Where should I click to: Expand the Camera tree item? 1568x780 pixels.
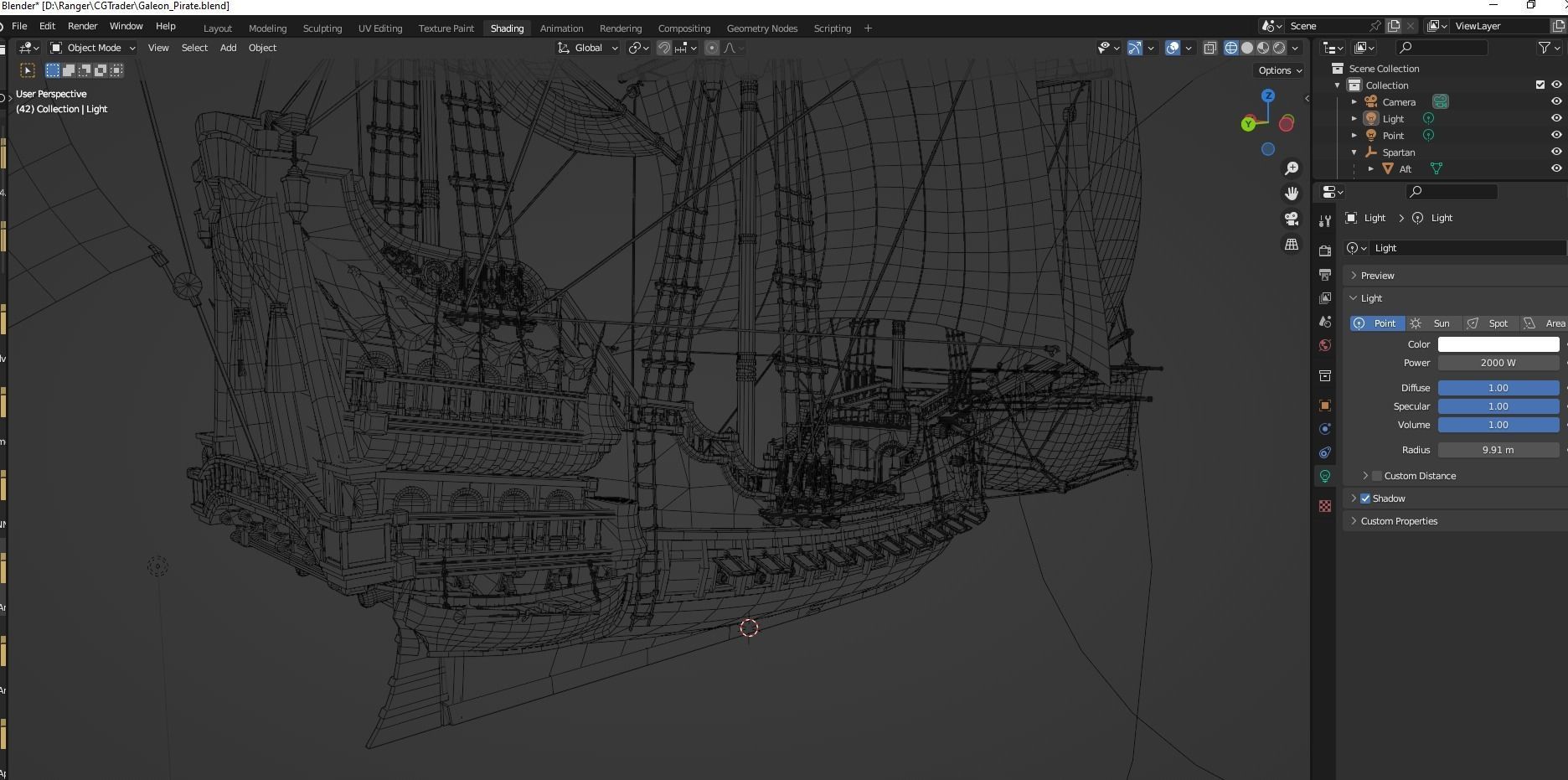(1354, 101)
